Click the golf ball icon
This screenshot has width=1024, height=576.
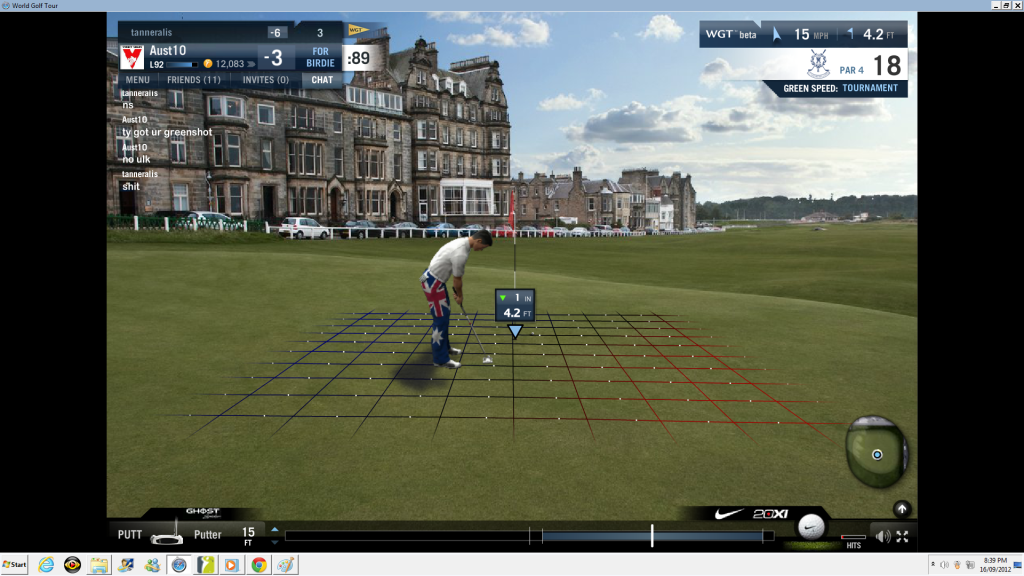pyautogui.click(x=811, y=529)
